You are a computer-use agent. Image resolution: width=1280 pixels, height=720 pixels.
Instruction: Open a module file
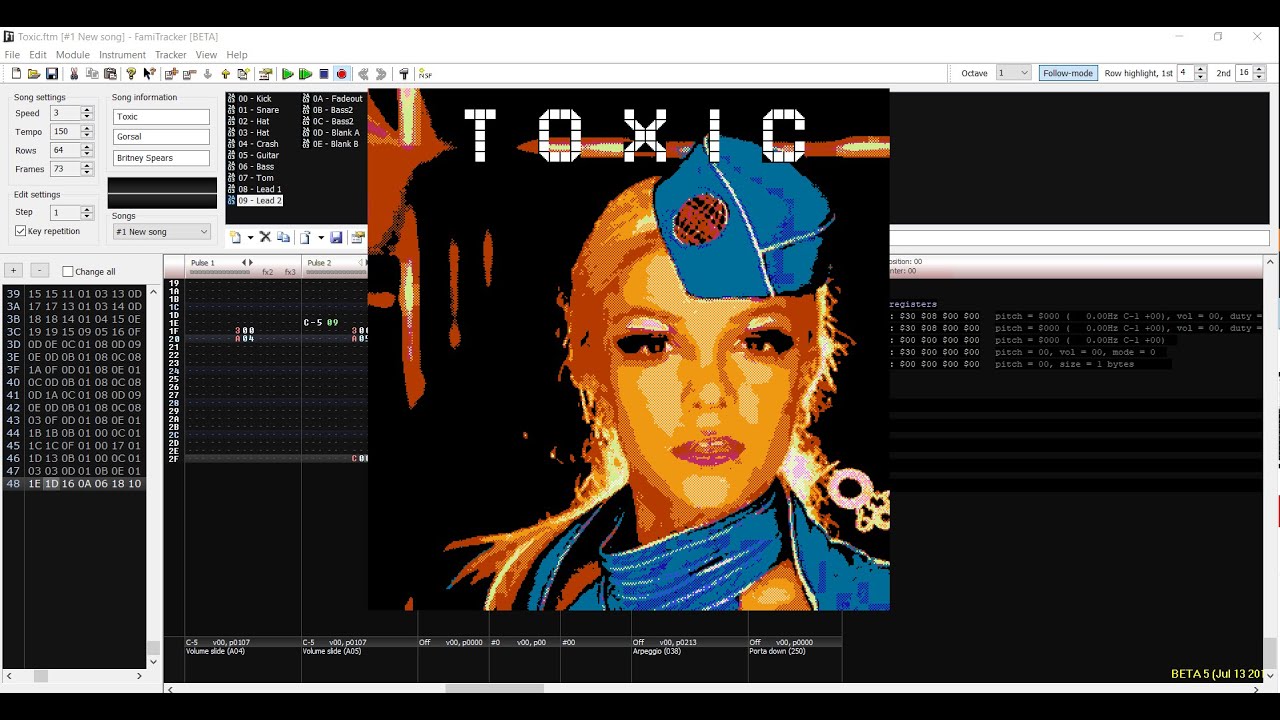[34, 74]
